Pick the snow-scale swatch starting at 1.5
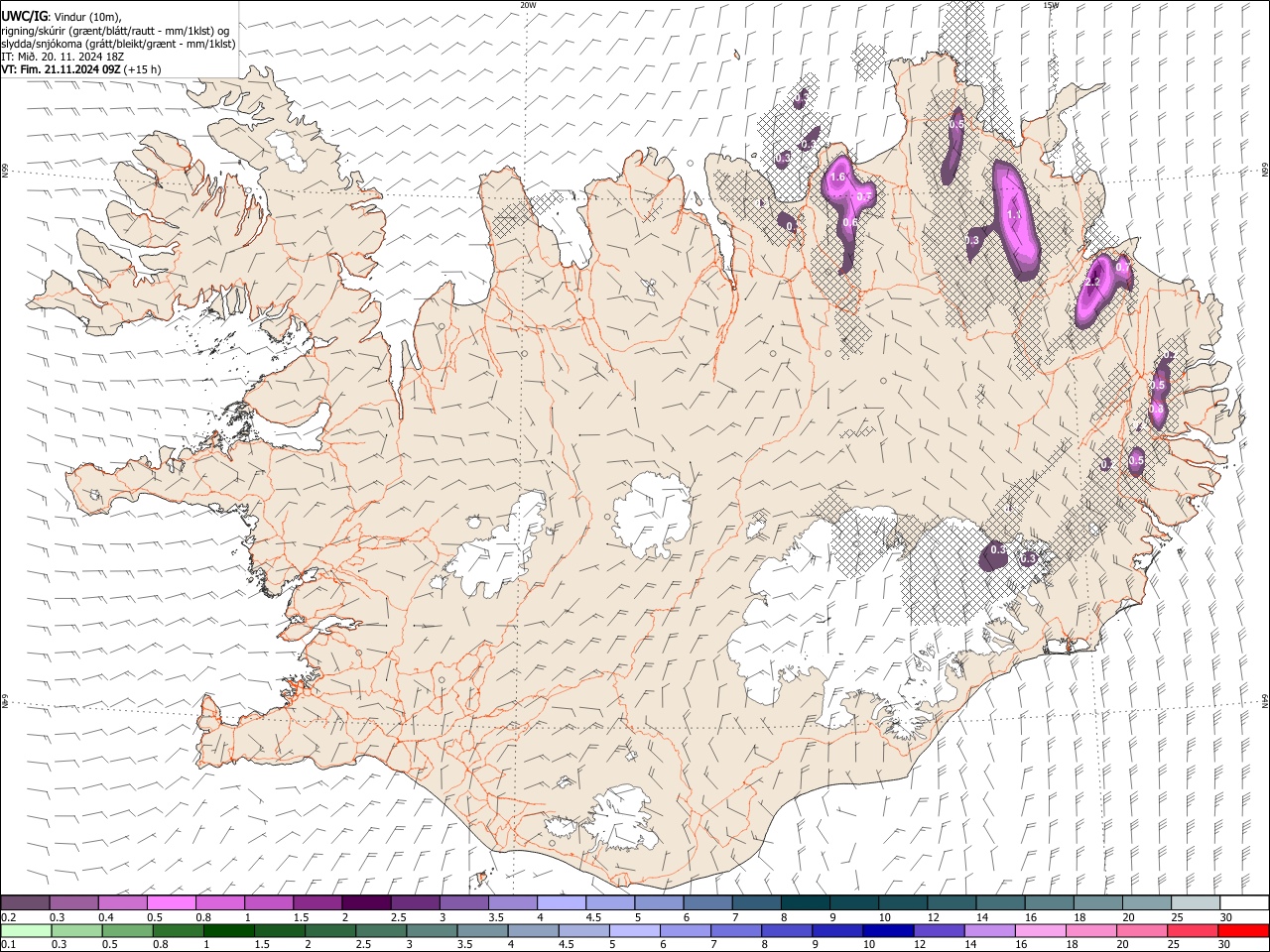Viewport: 1270px width, 952px height. (x=317, y=902)
